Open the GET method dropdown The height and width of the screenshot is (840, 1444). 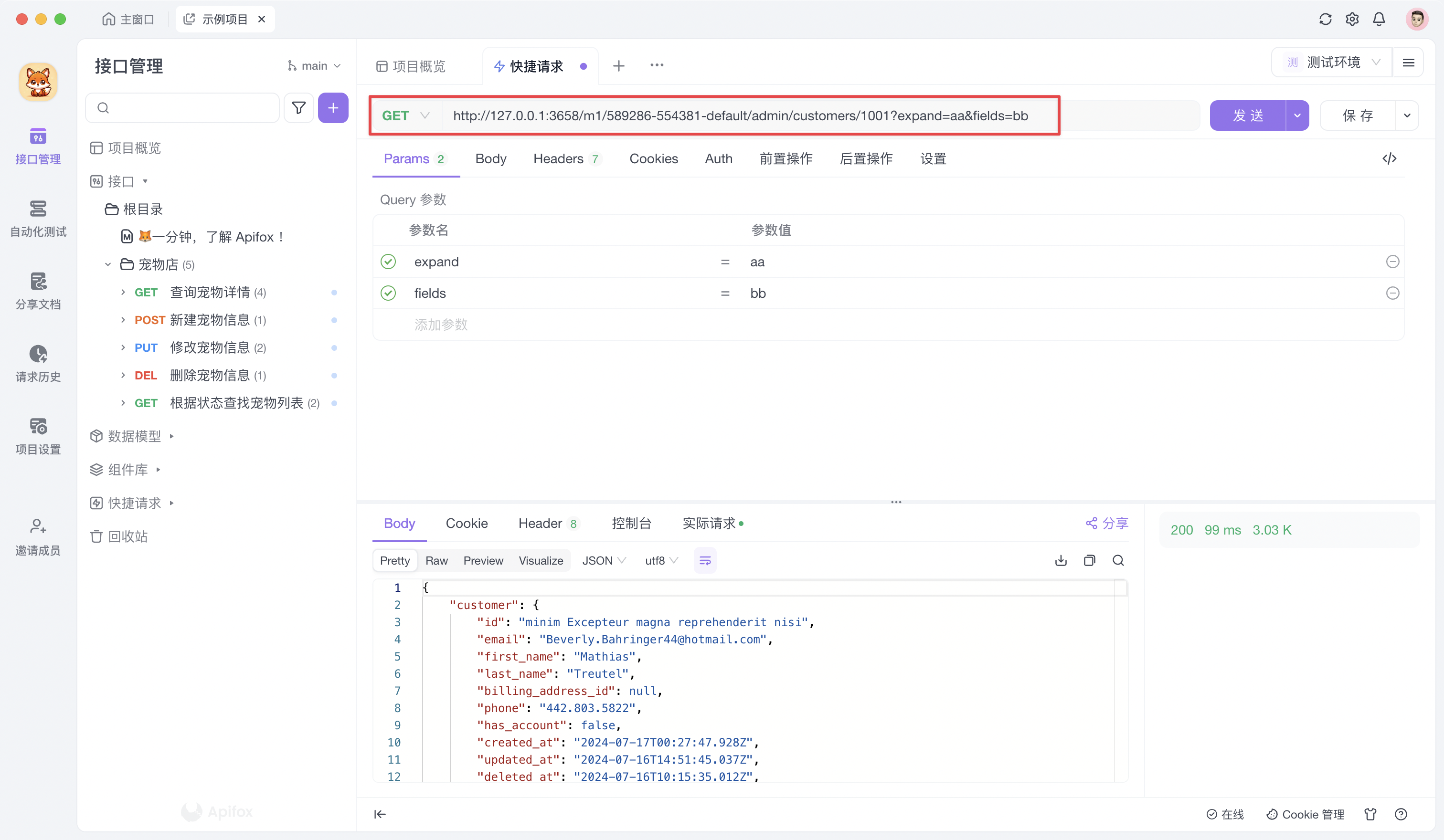click(406, 115)
